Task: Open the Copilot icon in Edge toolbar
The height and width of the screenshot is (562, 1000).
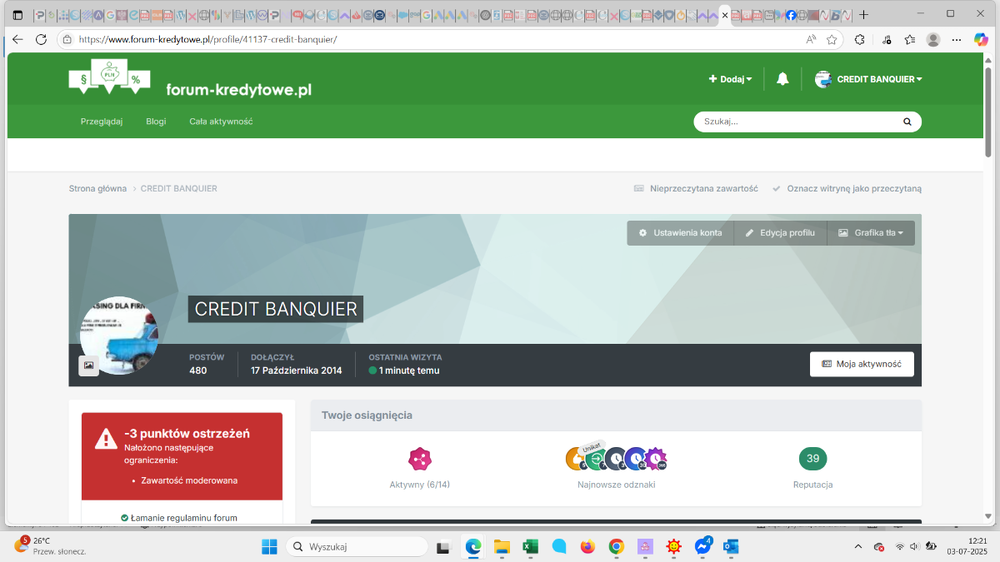Action: click(x=981, y=40)
